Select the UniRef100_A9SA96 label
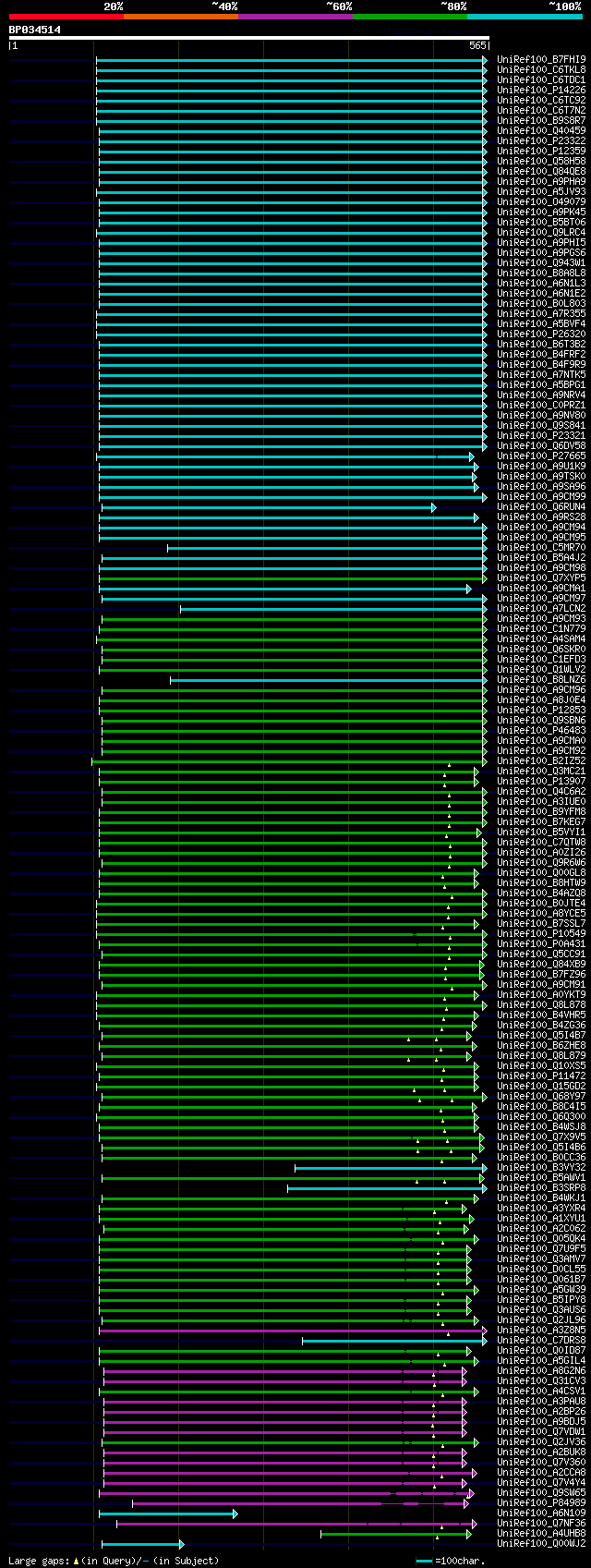Viewport: 591px width, 1568px height. click(x=541, y=486)
